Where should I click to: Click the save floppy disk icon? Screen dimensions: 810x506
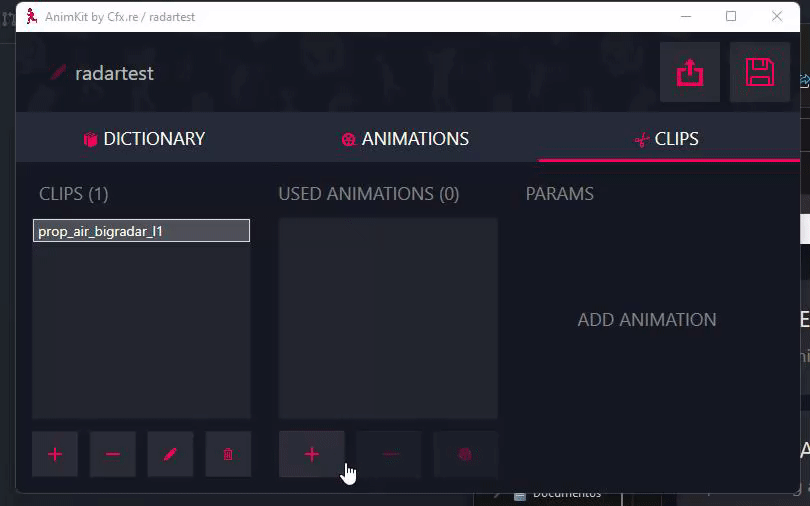(x=759, y=72)
